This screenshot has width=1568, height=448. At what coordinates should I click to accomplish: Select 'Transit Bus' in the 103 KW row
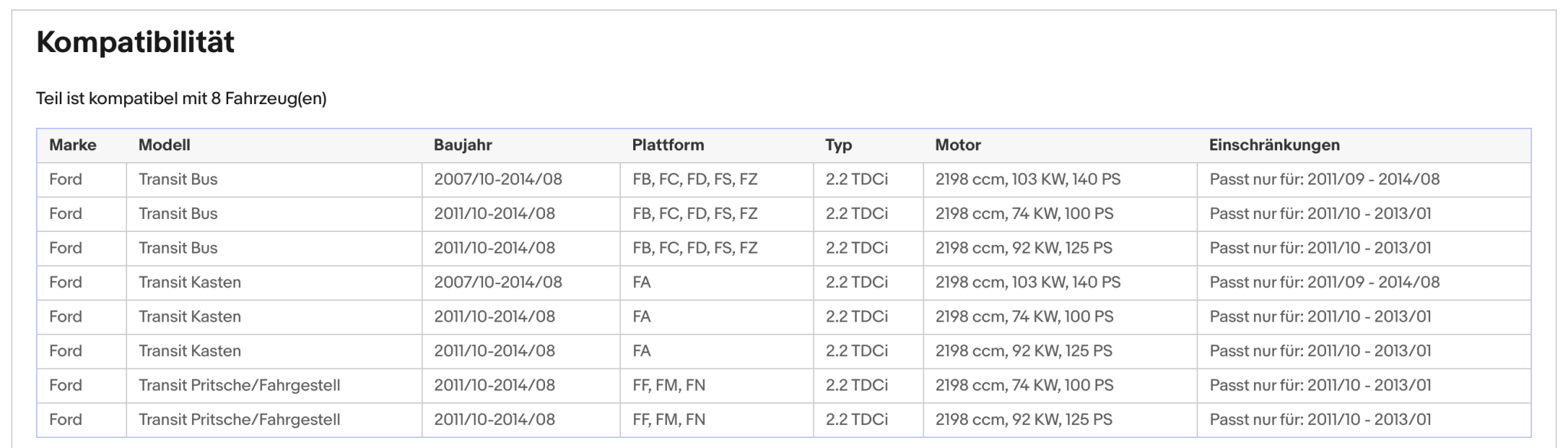click(x=178, y=179)
